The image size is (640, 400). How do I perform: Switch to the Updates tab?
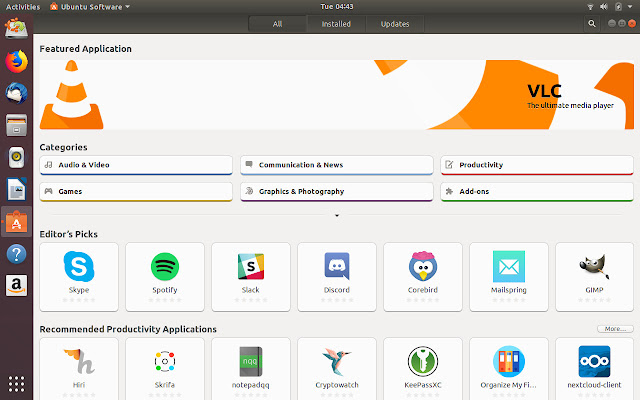(x=395, y=24)
